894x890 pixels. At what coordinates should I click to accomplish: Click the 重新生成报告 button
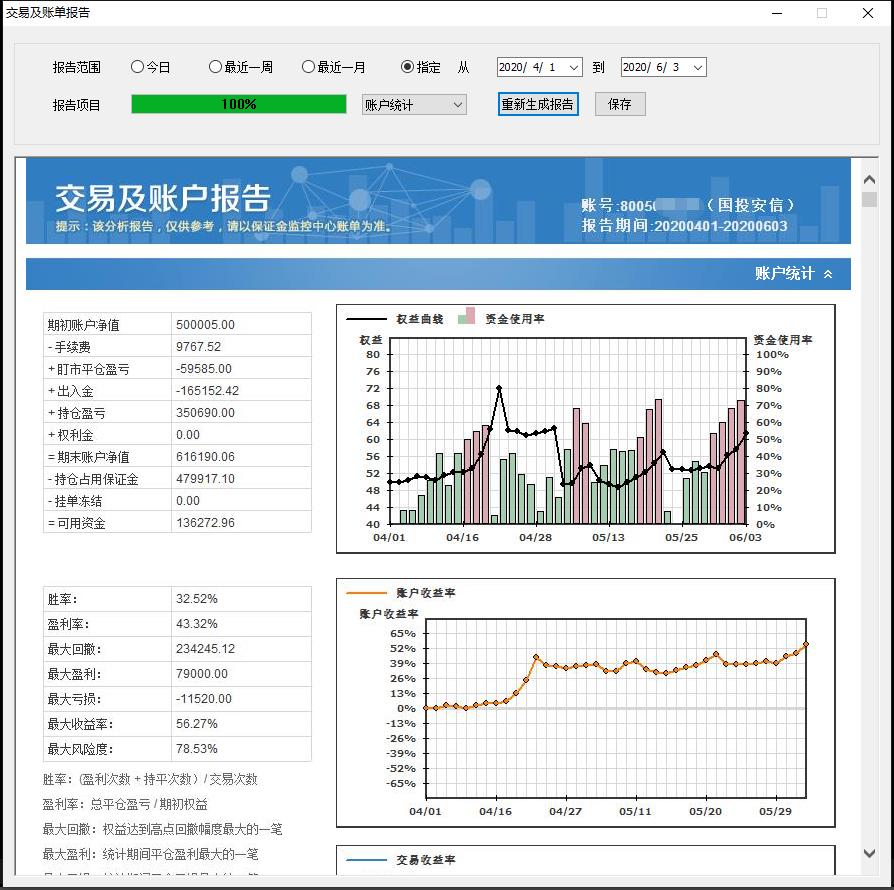pos(538,104)
